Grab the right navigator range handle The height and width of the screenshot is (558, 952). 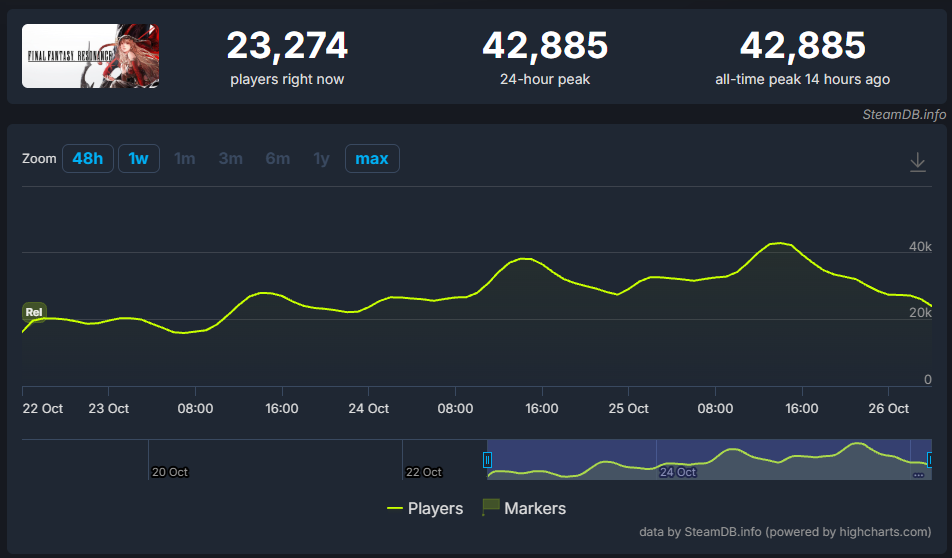[929, 460]
